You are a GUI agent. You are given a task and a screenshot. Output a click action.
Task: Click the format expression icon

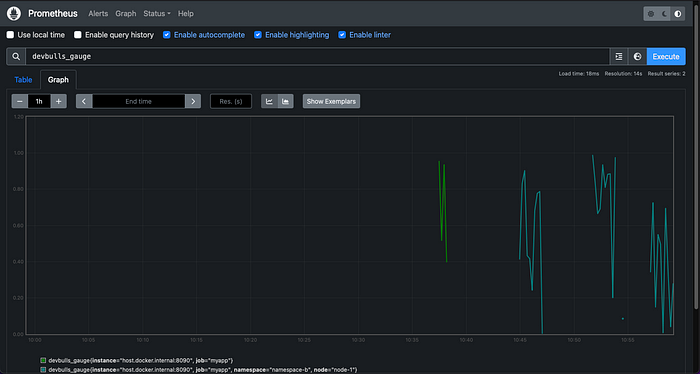tap(619, 57)
